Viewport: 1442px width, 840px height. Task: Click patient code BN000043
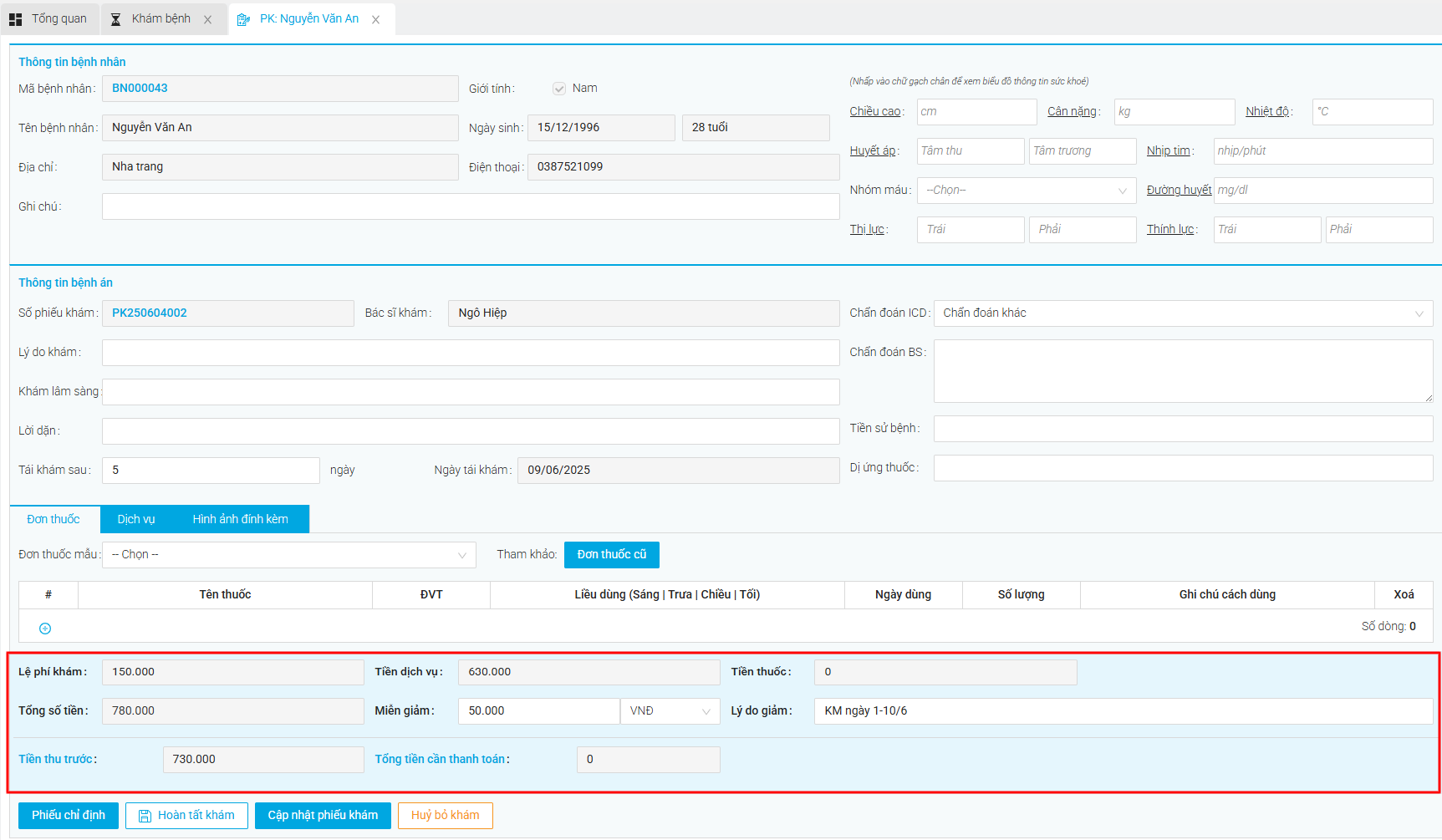tap(140, 89)
